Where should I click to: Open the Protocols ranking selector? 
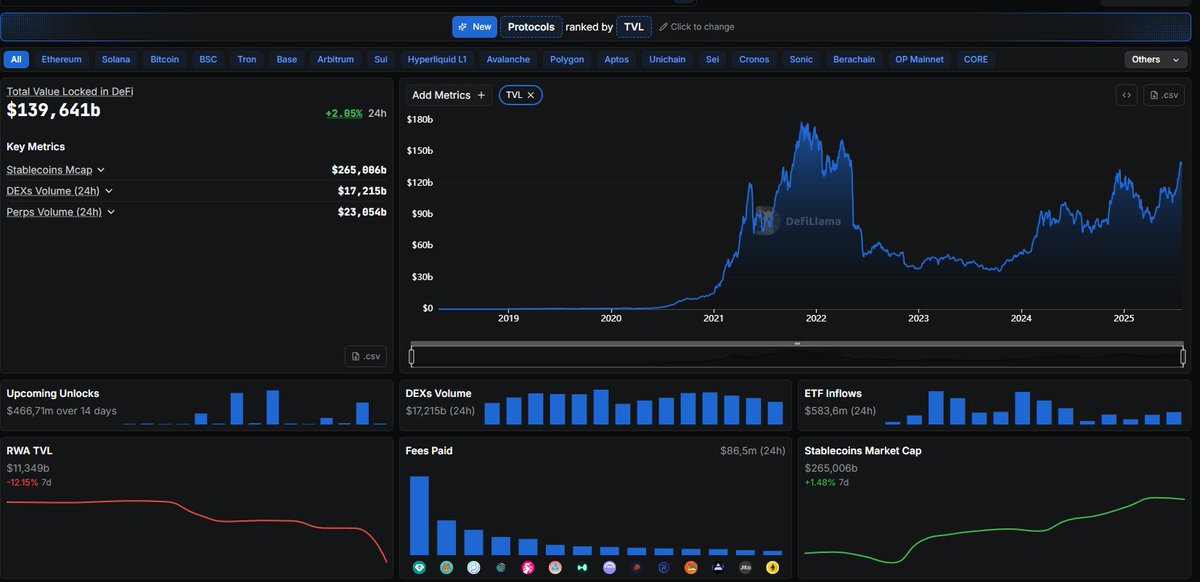tap(531, 27)
